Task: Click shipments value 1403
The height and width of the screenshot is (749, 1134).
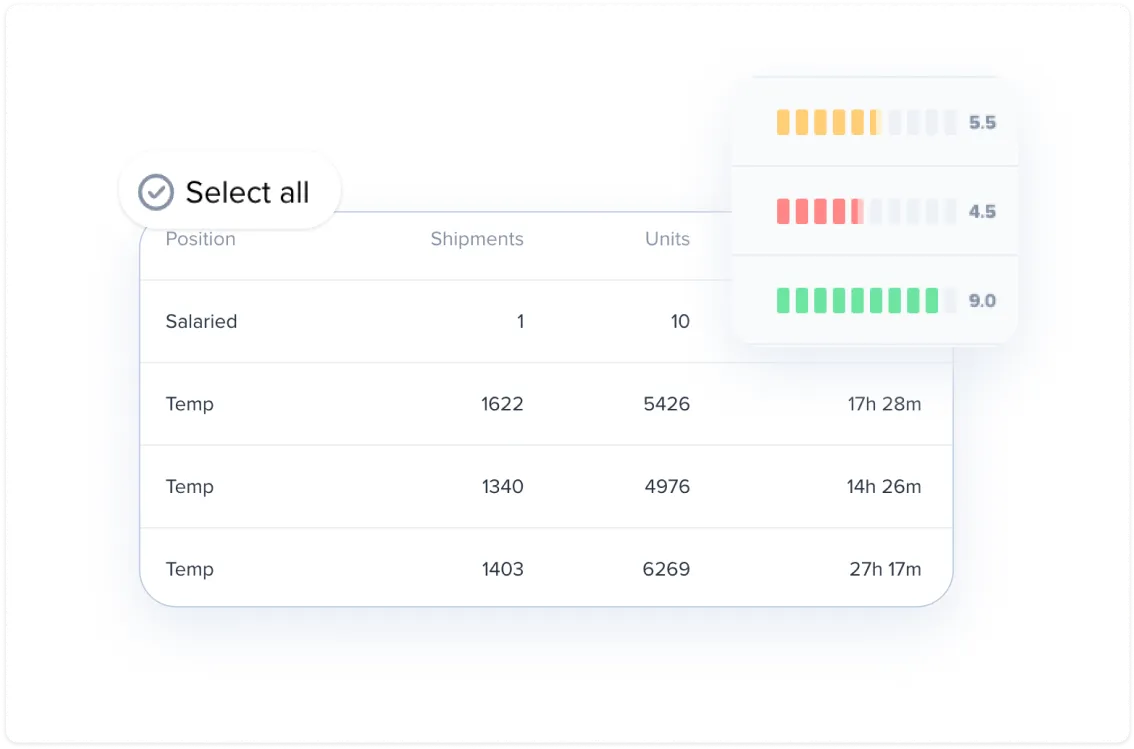Action: click(502, 569)
